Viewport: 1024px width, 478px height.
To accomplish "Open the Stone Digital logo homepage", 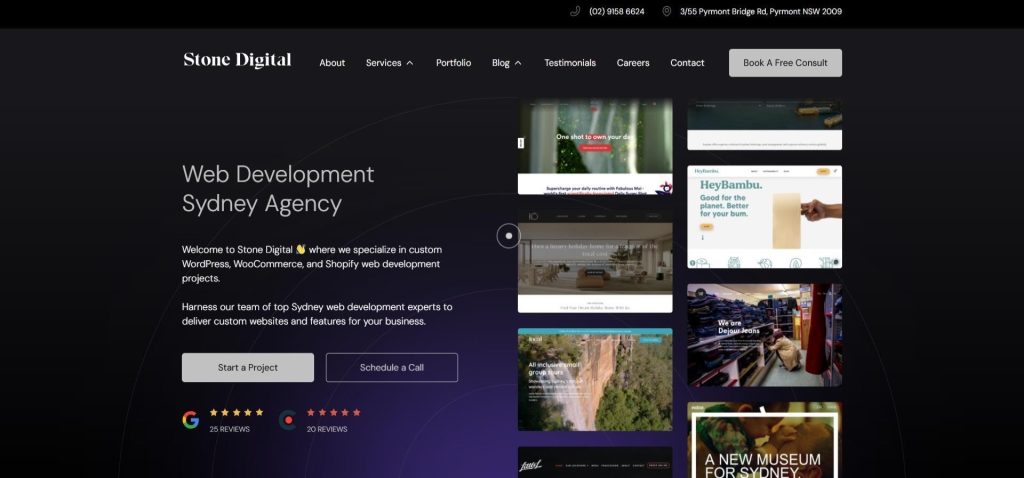I will pyautogui.click(x=238, y=60).
